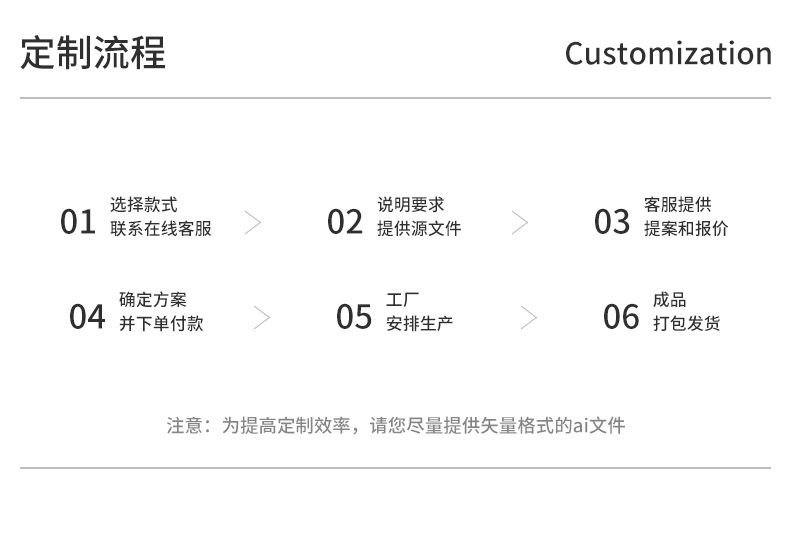Click the 并下单付款 text
This screenshot has height=541, width=790.
(x=161, y=324)
